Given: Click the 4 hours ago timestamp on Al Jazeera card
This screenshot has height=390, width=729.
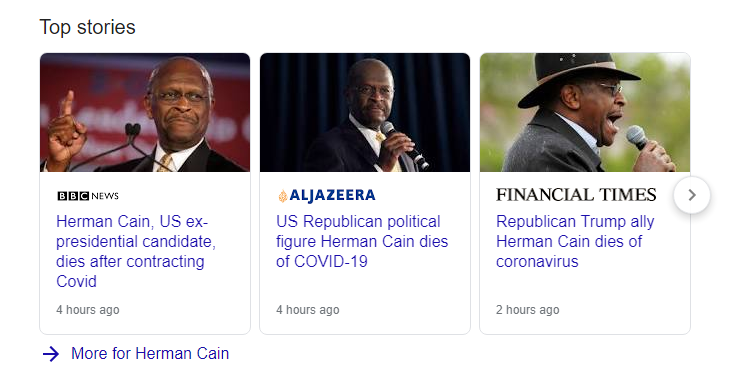Looking at the screenshot, I should (308, 310).
